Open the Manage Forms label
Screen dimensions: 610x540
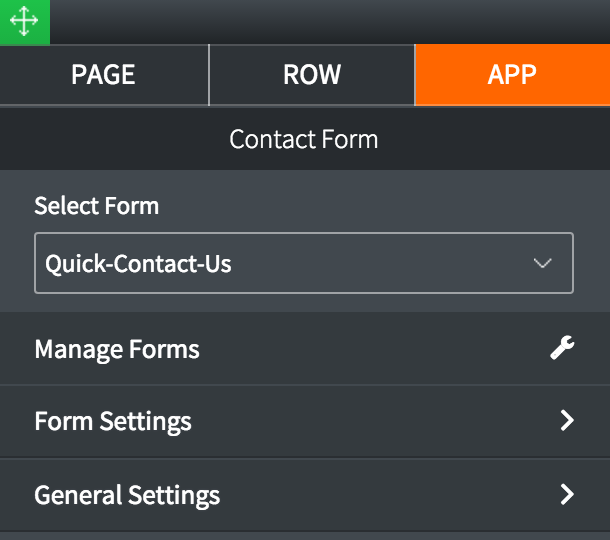117,349
